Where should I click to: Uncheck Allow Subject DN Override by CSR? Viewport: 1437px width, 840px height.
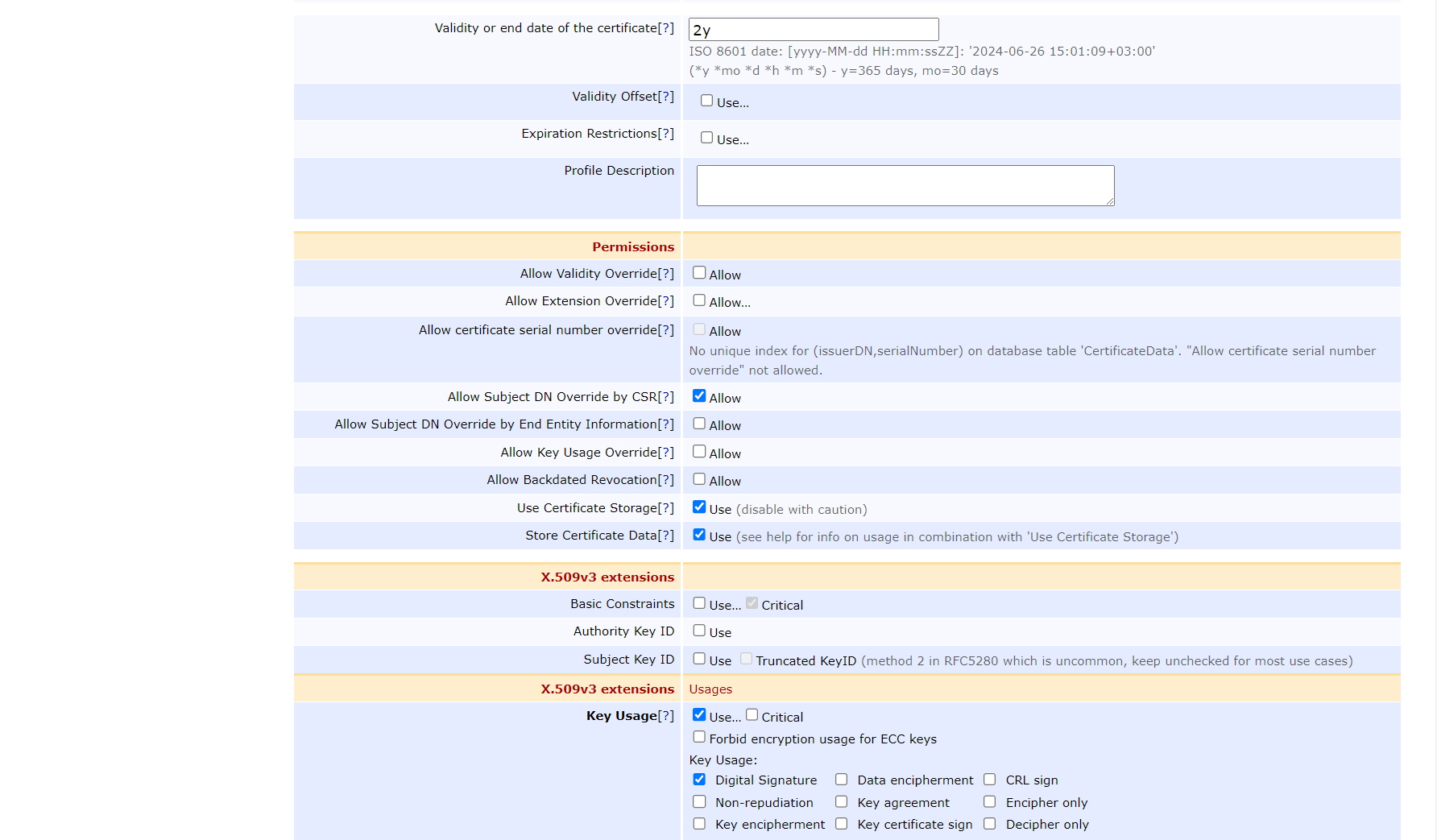[x=699, y=396]
